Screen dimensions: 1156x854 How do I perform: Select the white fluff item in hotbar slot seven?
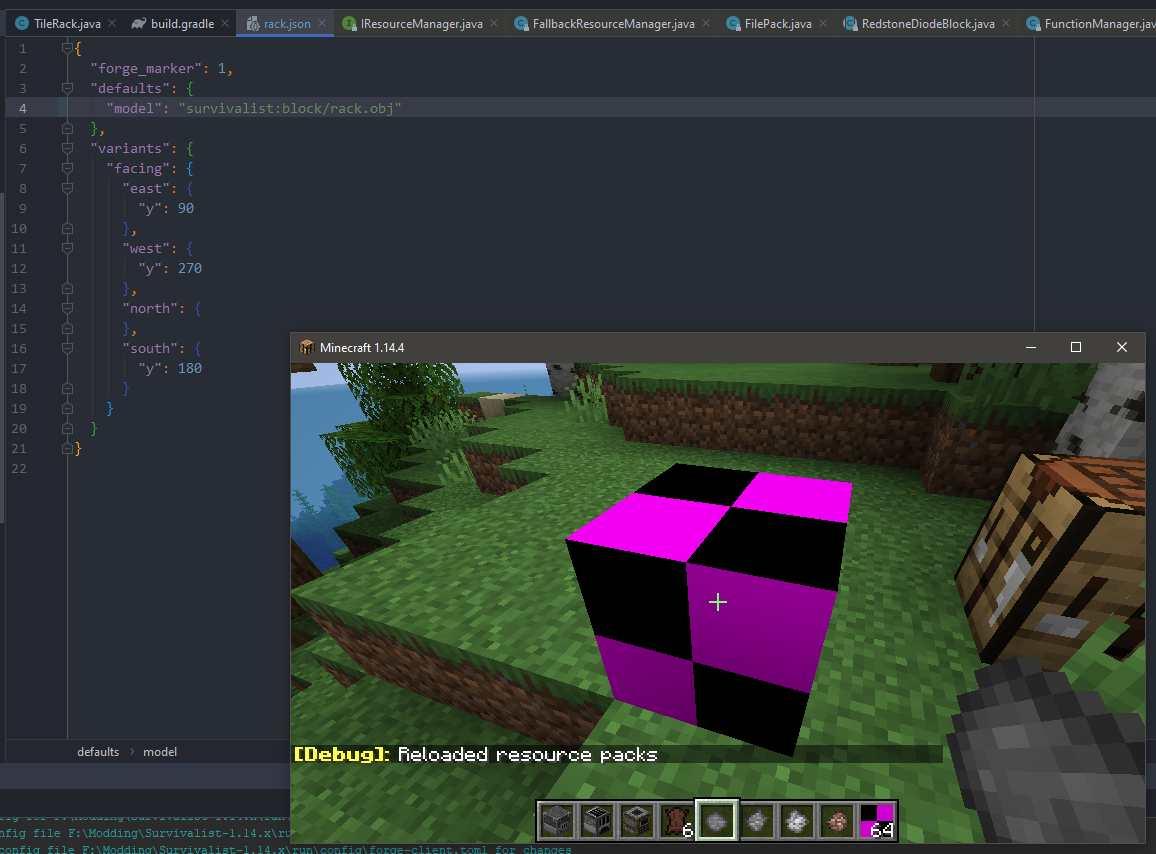pyautogui.click(x=796, y=820)
